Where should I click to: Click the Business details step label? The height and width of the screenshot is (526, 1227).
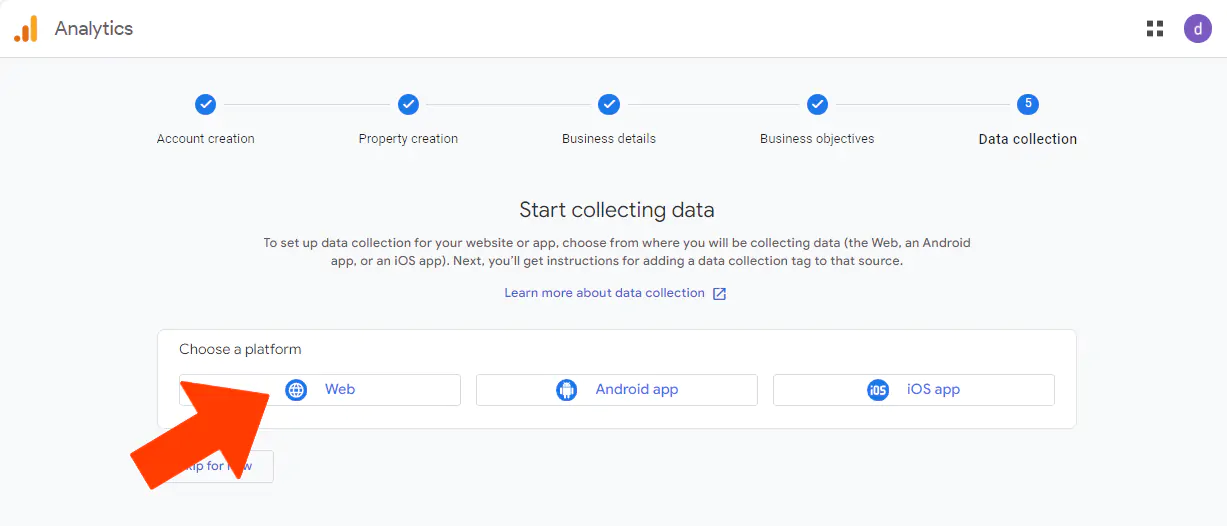coord(609,139)
